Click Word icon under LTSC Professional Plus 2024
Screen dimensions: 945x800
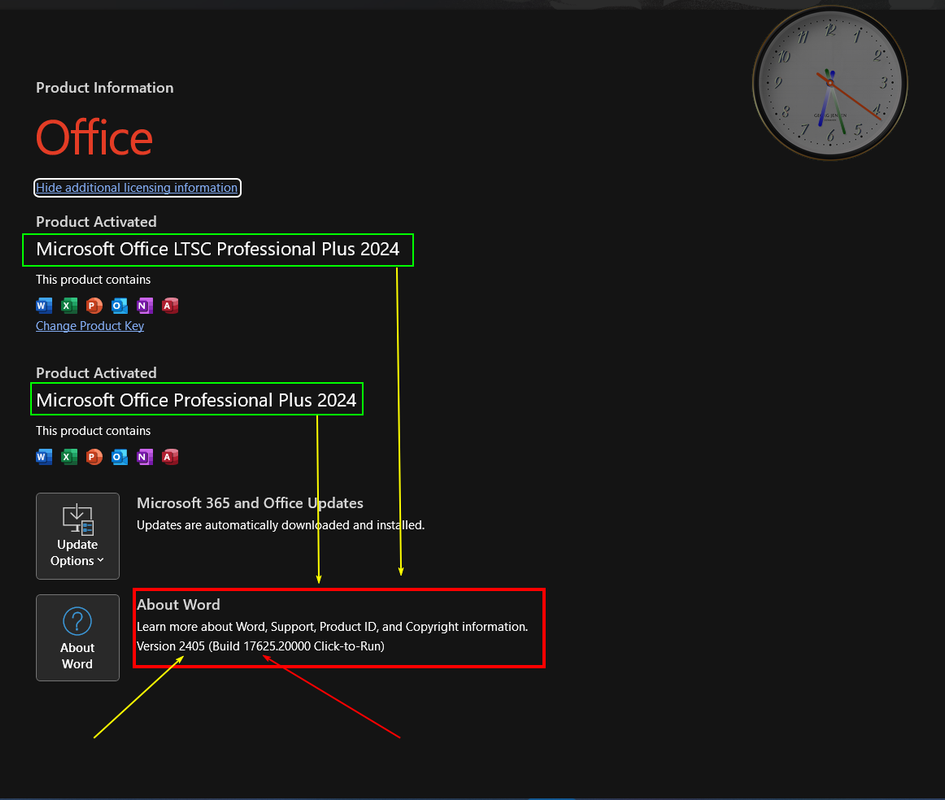[x=44, y=306]
